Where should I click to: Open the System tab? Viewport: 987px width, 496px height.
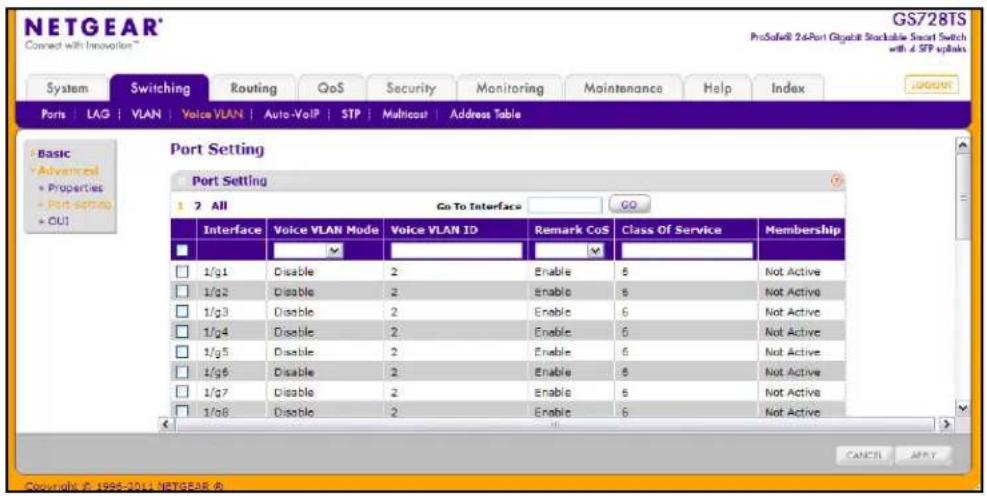pyautogui.click(x=67, y=89)
